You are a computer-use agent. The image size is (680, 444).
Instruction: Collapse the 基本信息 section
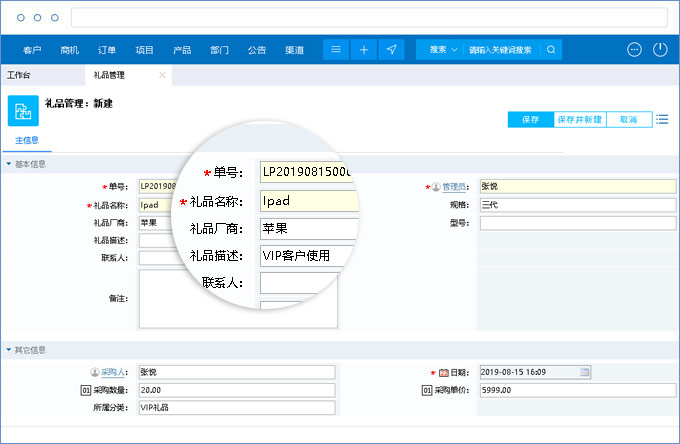[x=9, y=164]
